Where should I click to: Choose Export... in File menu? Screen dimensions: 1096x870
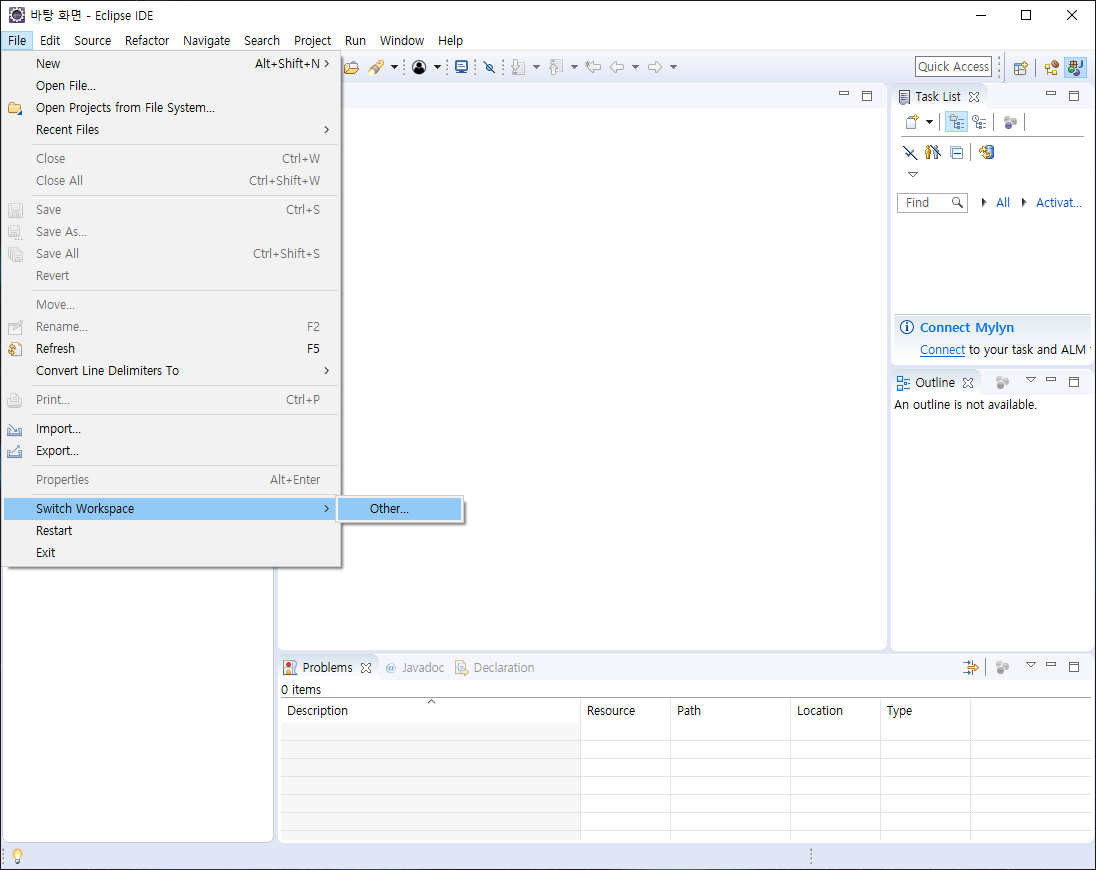[171, 451]
